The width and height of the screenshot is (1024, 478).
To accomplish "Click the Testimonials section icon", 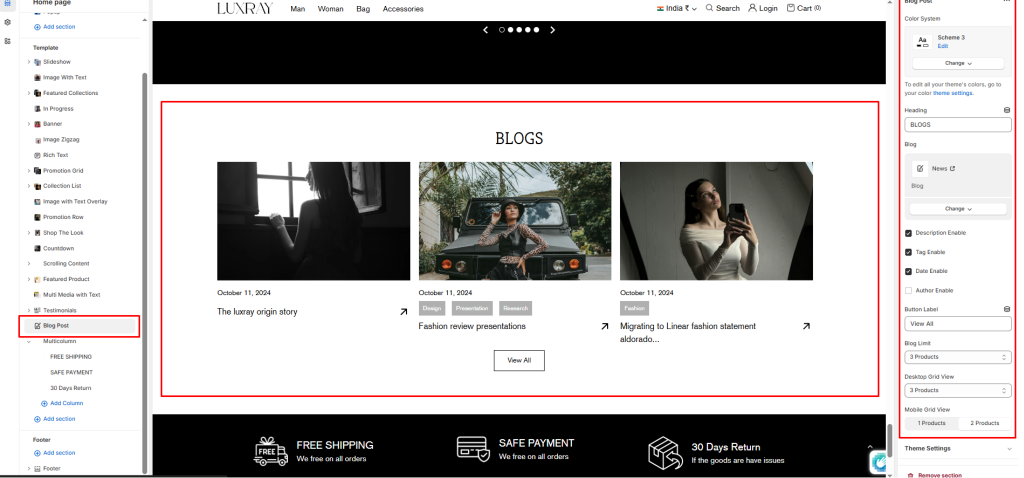I will [37, 311].
